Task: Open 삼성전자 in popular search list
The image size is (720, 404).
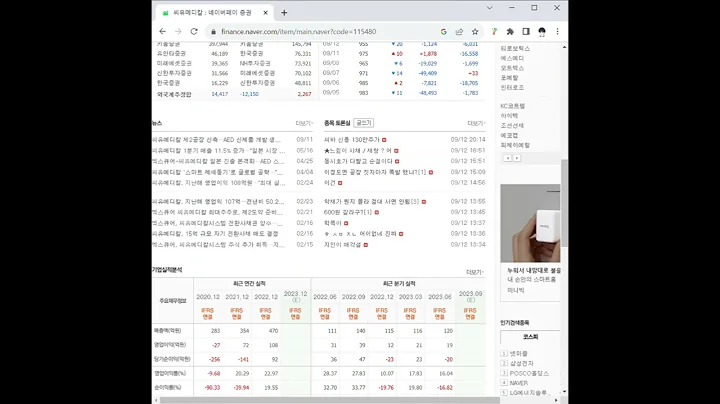Action: 521,363
